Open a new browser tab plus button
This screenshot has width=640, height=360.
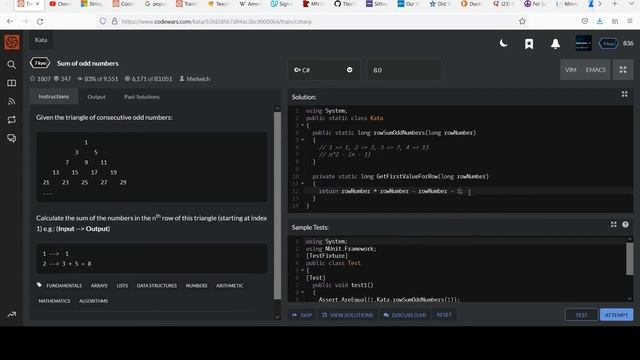pyautogui.click(x=615, y=4)
